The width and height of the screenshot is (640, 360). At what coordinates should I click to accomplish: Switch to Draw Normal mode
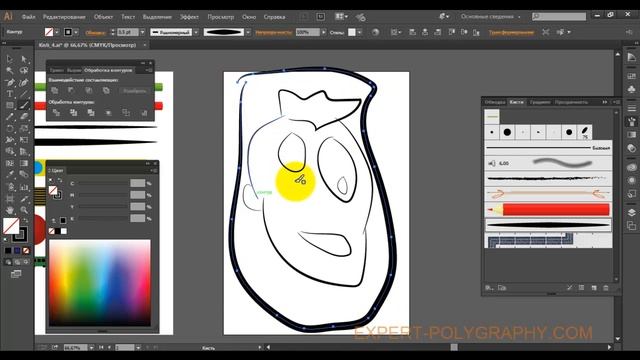coord(8,262)
